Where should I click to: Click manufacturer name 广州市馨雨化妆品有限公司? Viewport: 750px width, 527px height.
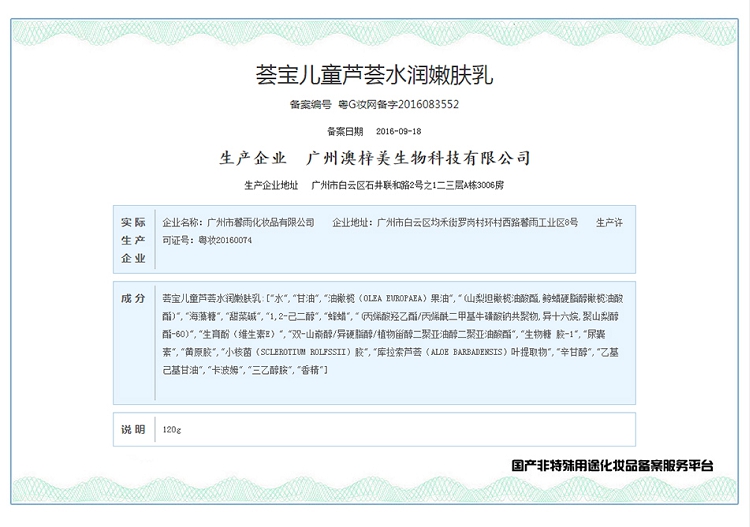coord(258,222)
